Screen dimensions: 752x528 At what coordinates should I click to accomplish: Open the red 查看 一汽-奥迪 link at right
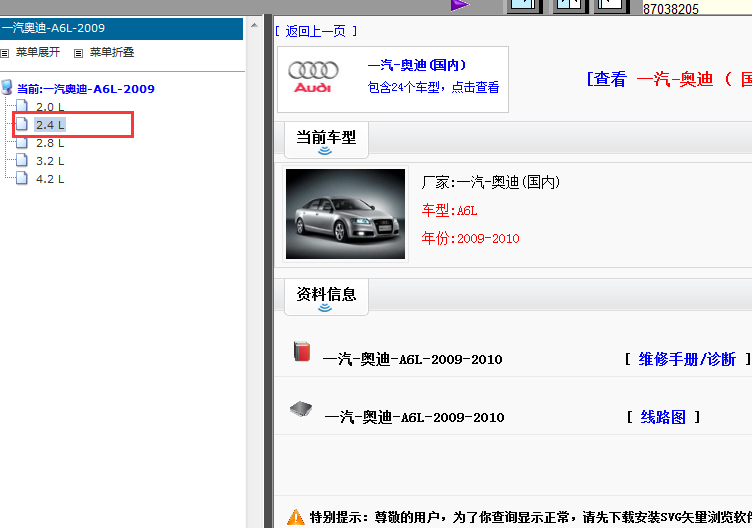tap(669, 79)
